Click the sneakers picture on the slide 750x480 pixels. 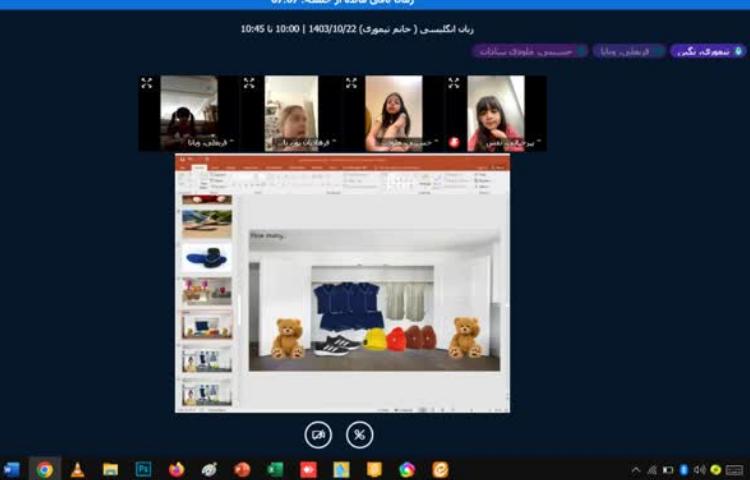(337, 345)
